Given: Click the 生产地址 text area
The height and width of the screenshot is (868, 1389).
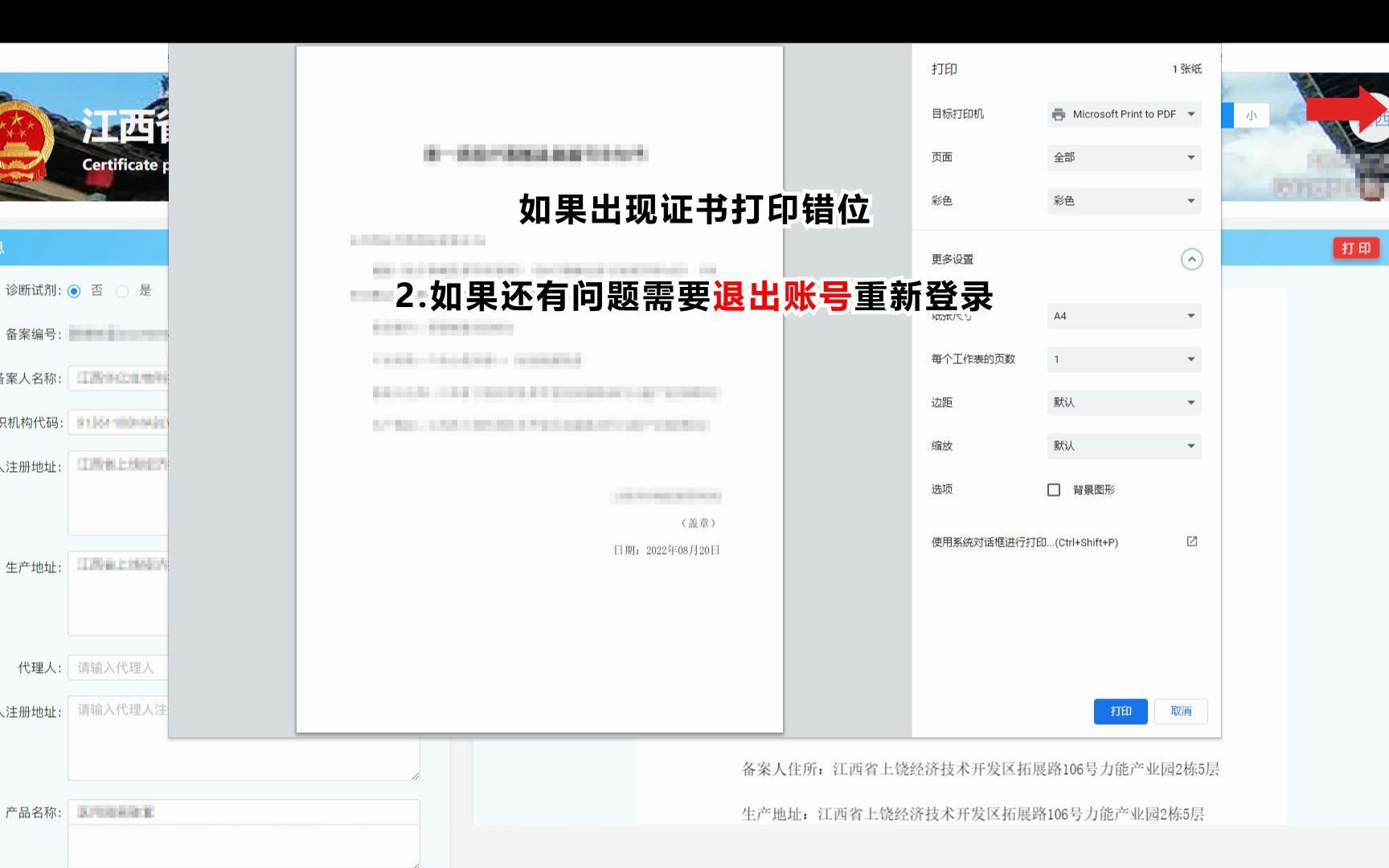Looking at the screenshot, I should click(x=119, y=594).
